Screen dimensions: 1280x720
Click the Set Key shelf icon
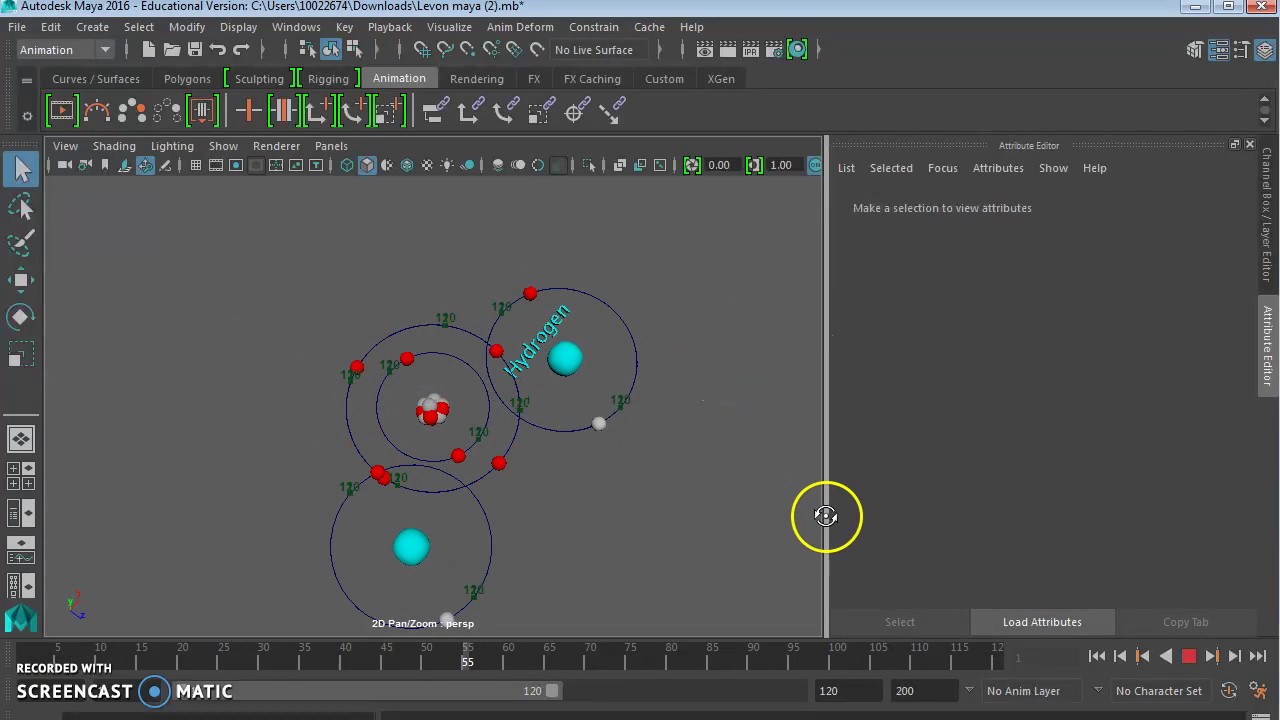coord(248,110)
